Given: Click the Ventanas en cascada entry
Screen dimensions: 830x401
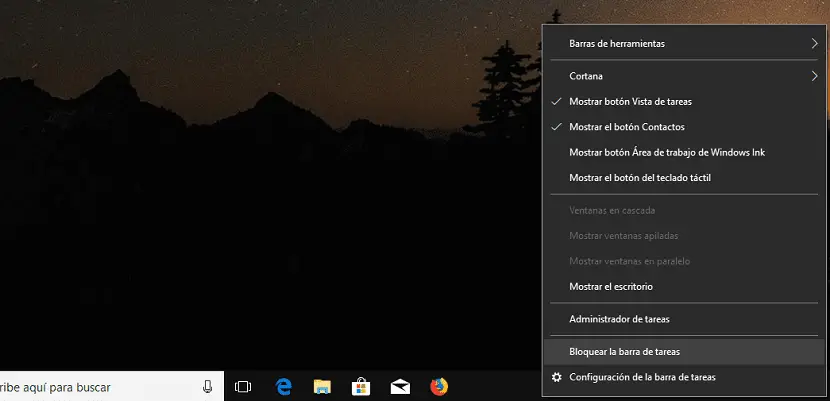Looking at the screenshot, I should pos(684,211).
